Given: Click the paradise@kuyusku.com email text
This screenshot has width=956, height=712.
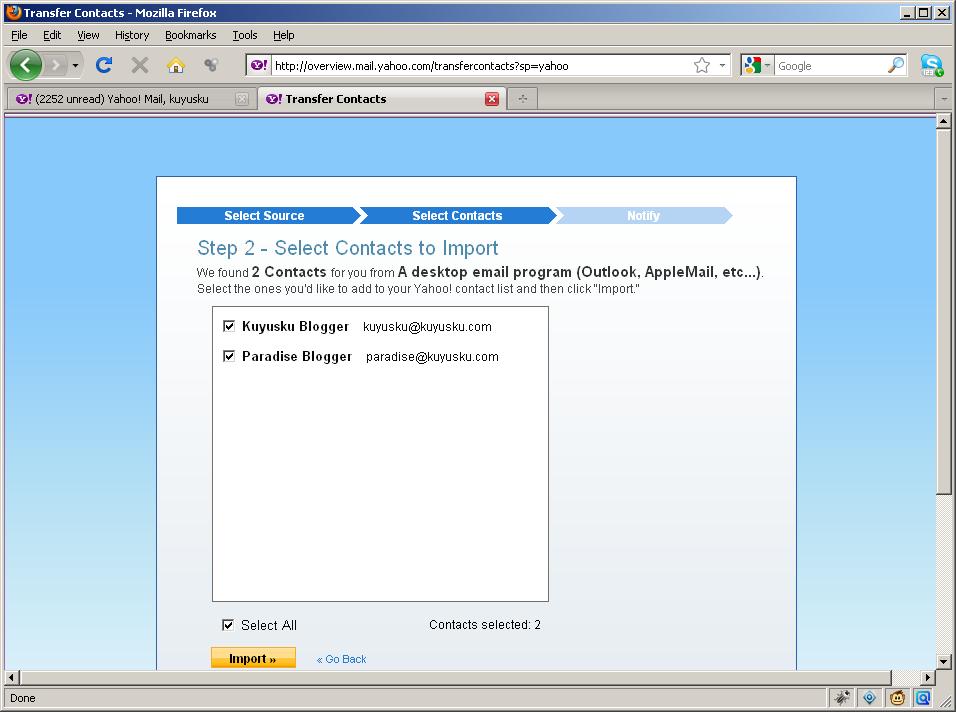Looking at the screenshot, I should click(x=432, y=357).
